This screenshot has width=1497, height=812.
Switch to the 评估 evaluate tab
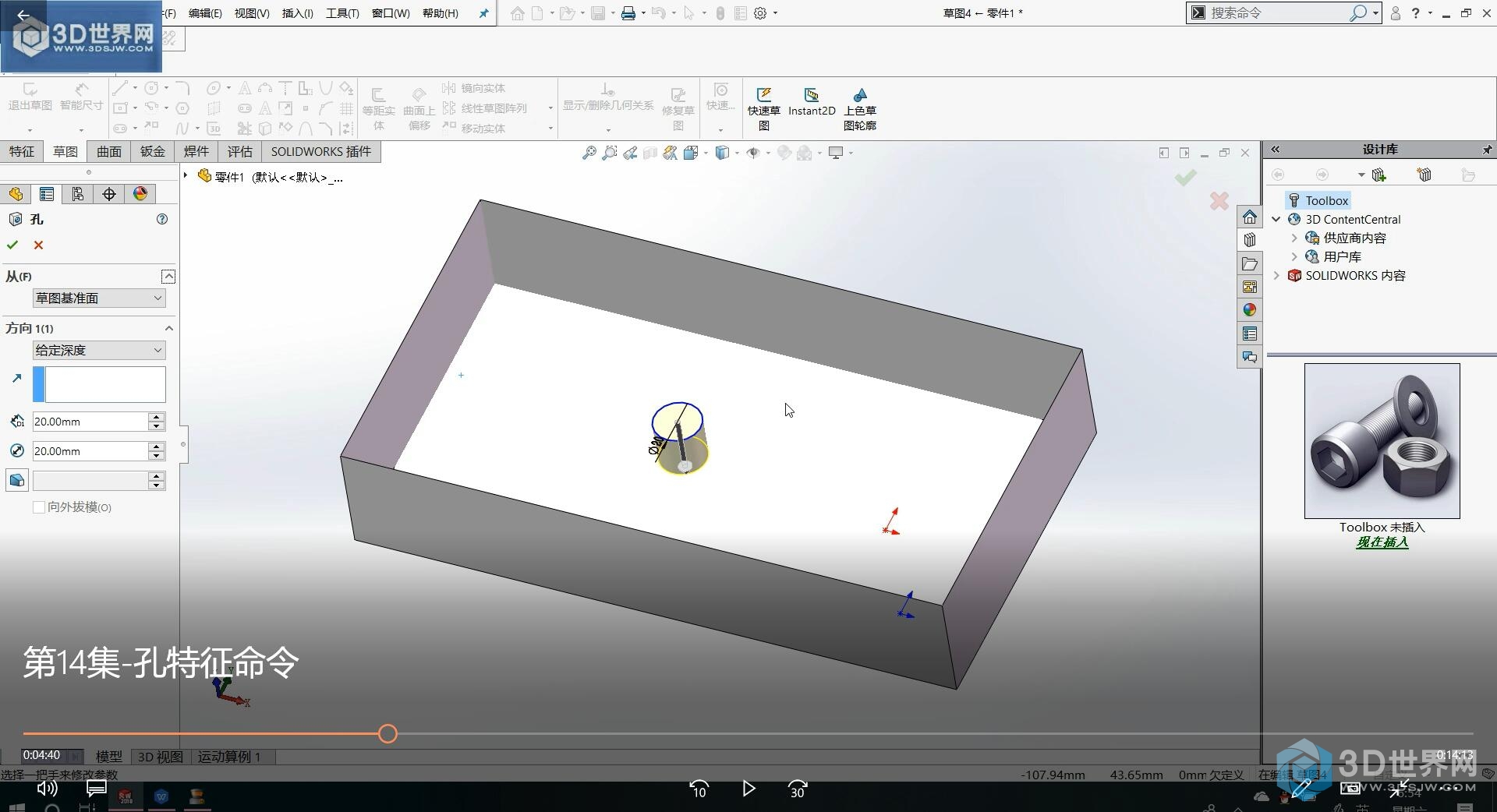(240, 152)
